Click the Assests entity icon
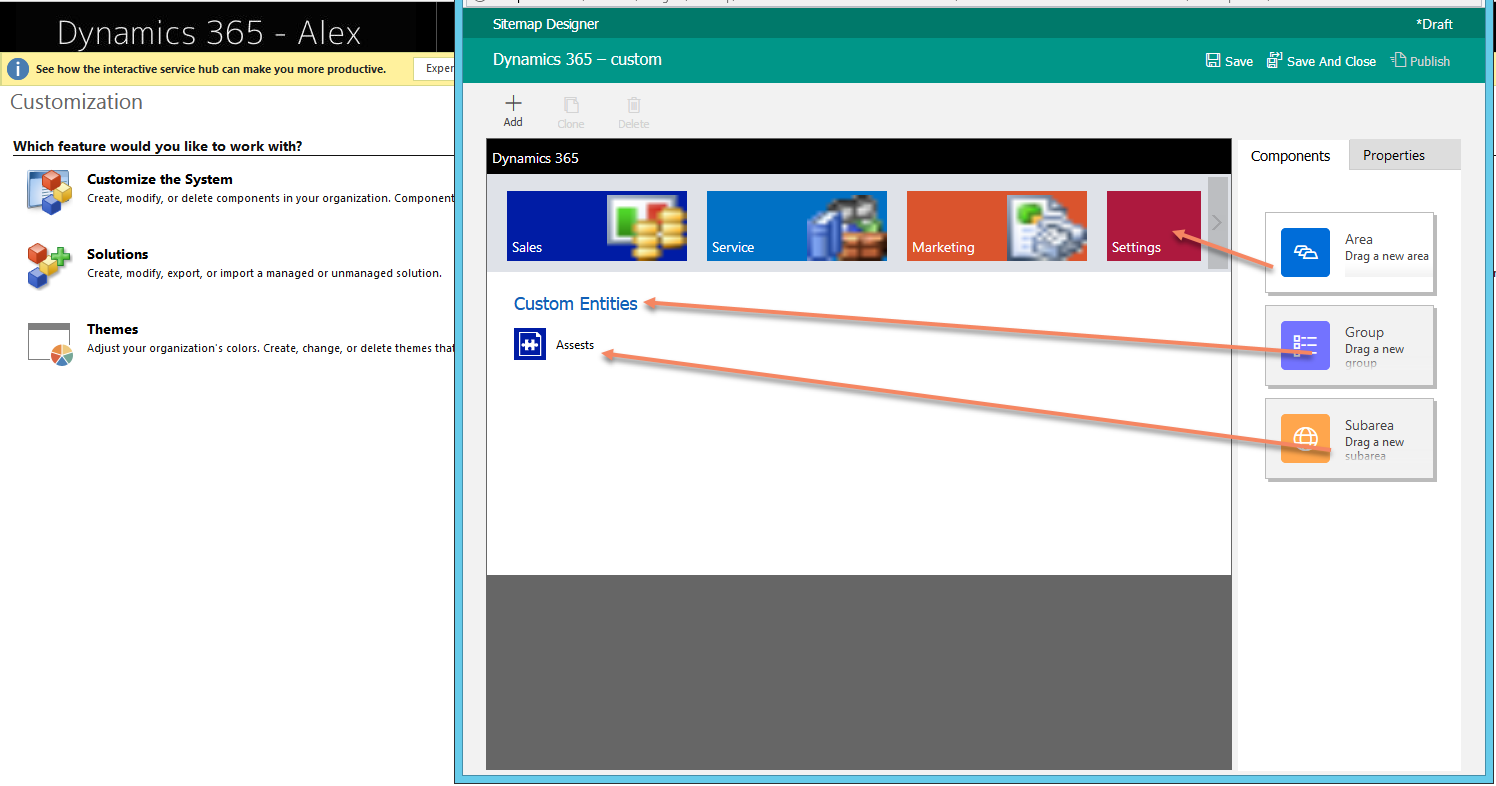Viewport: 1496px width, 786px height. (x=530, y=344)
